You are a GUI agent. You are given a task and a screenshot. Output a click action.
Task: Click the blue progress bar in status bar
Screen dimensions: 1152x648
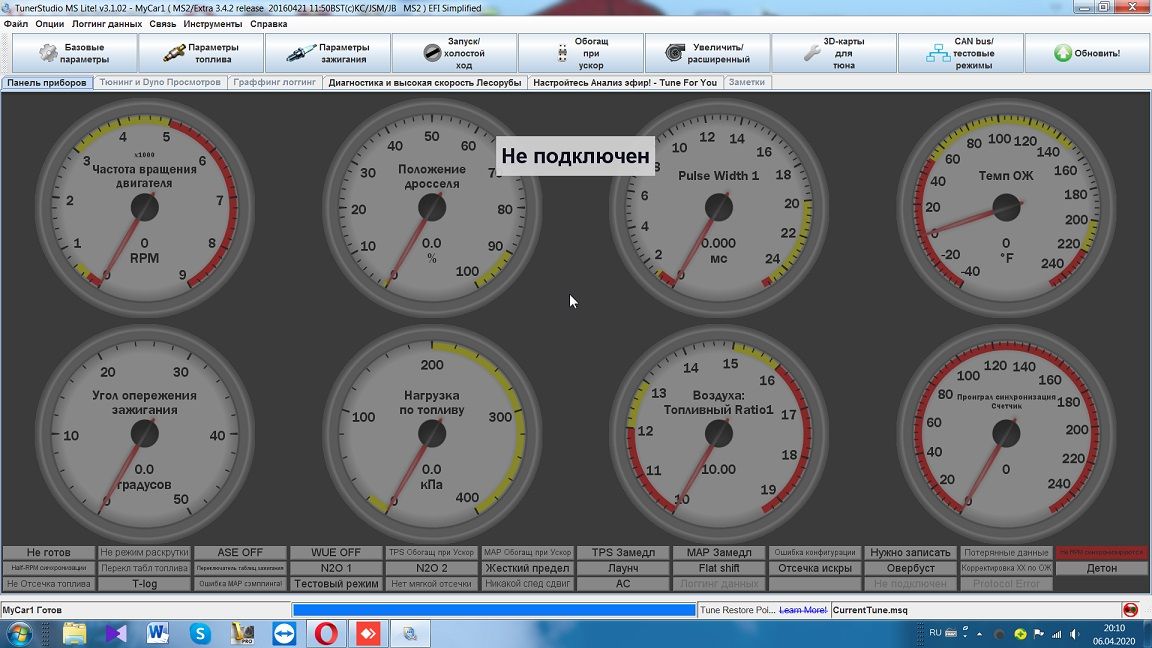(493, 610)
